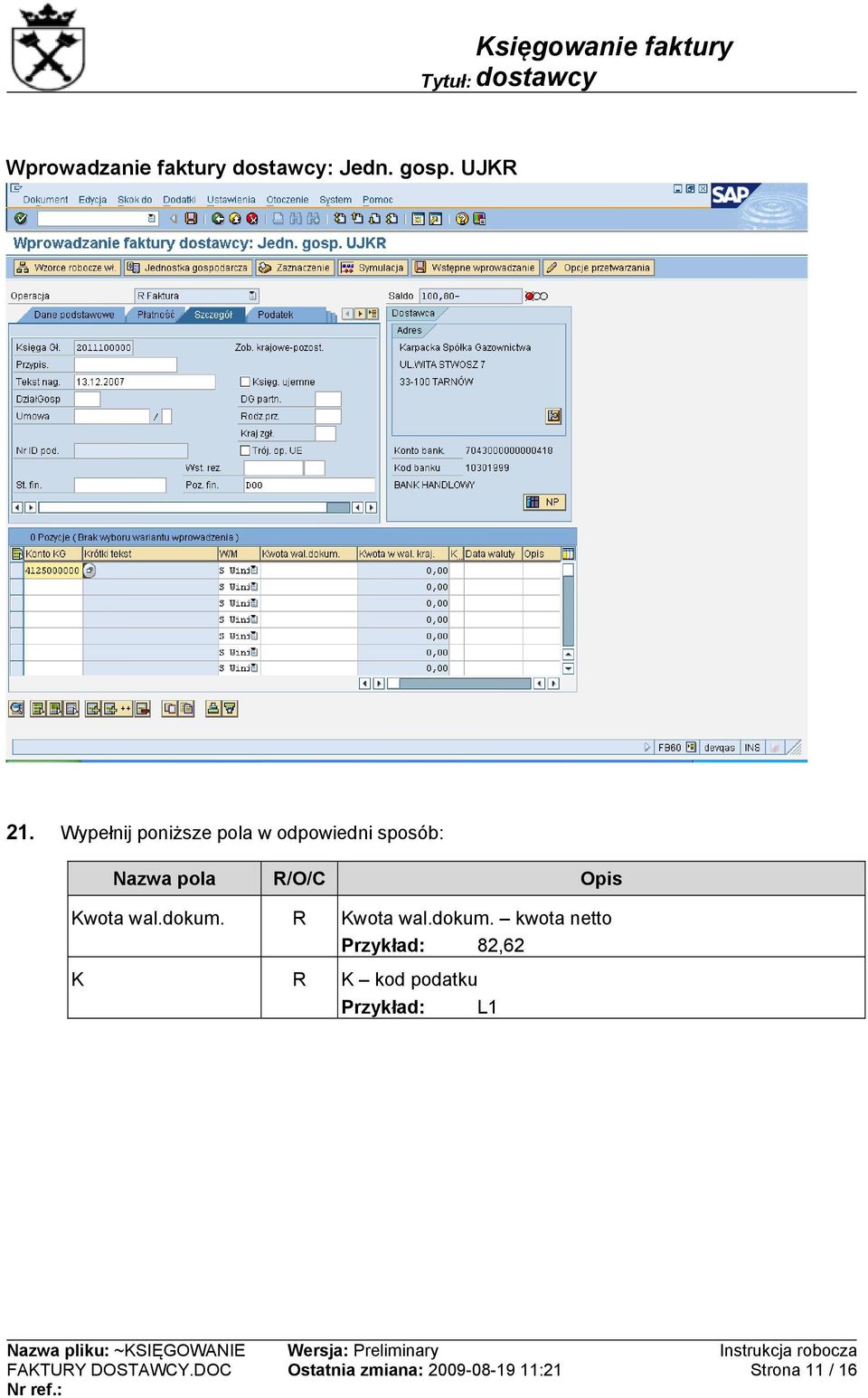
Task: Click into the Przypis. input field
Action: [125, 364]
